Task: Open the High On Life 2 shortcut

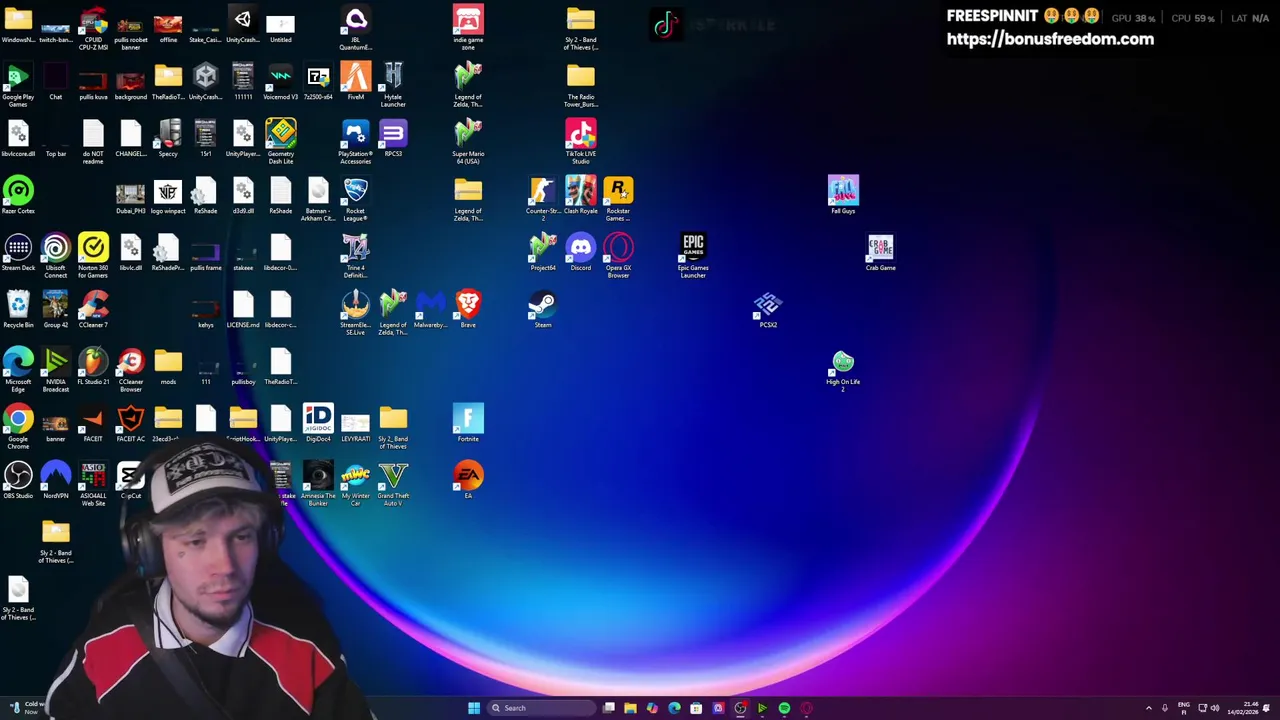Action: point(843,370)
